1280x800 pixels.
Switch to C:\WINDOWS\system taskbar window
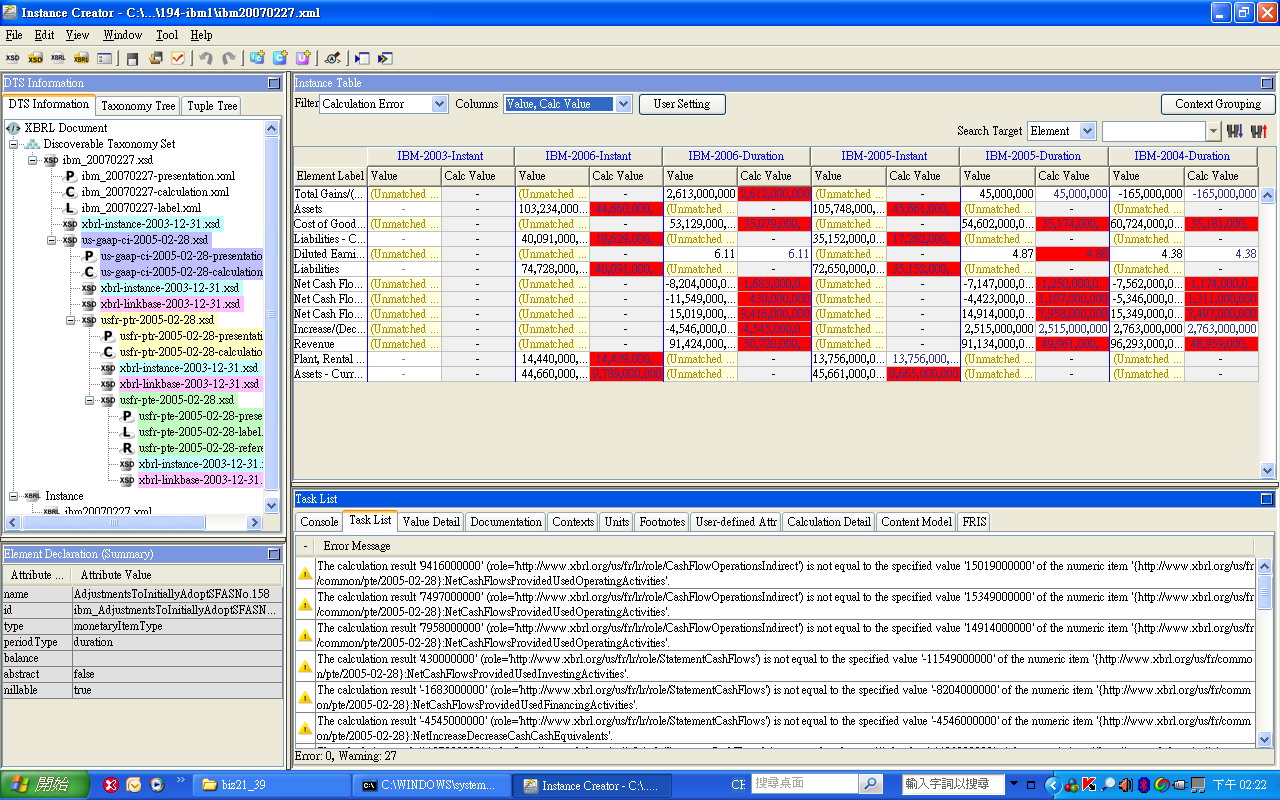(431, 785)
